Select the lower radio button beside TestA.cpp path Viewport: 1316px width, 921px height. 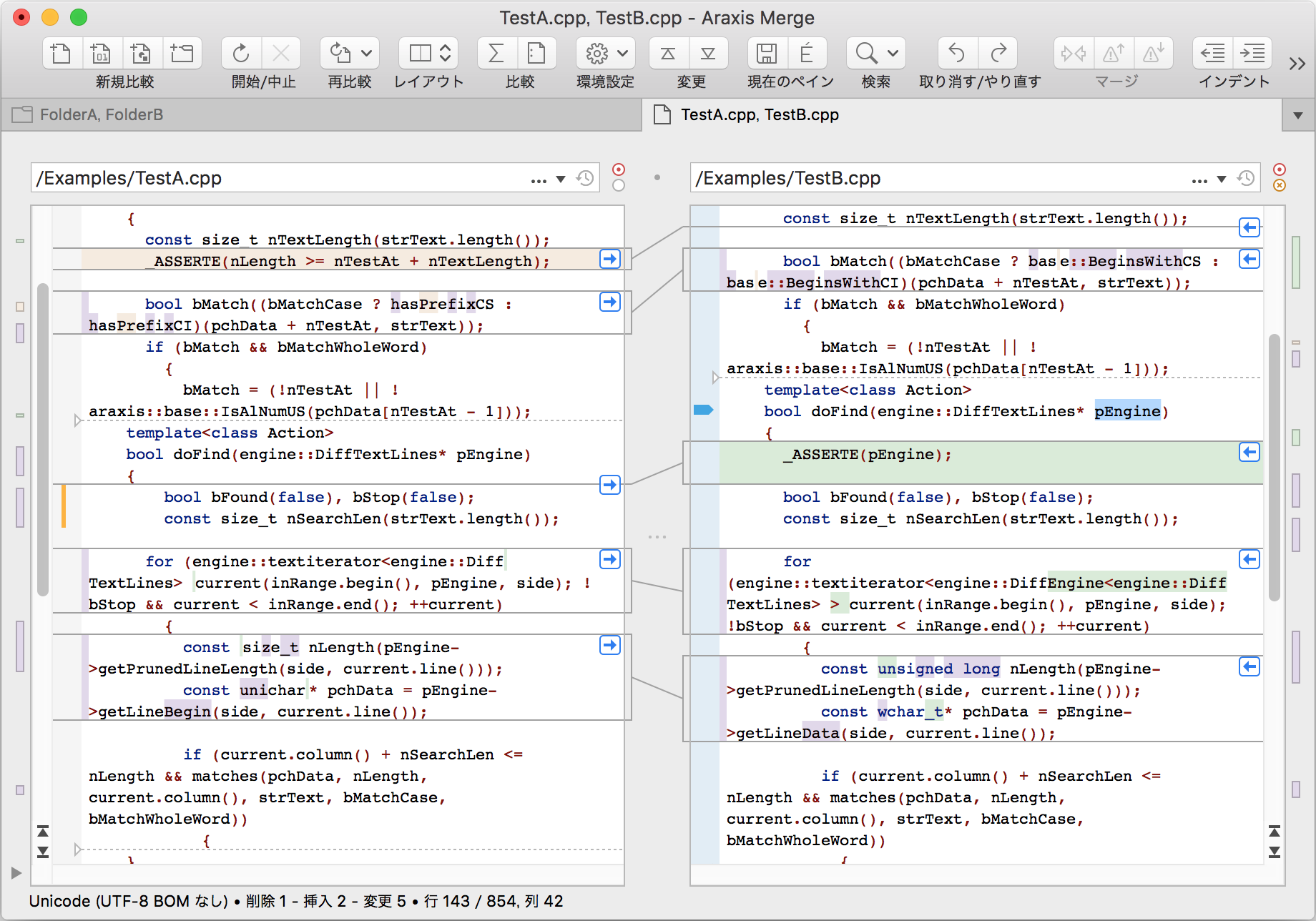tap(619, 185)
